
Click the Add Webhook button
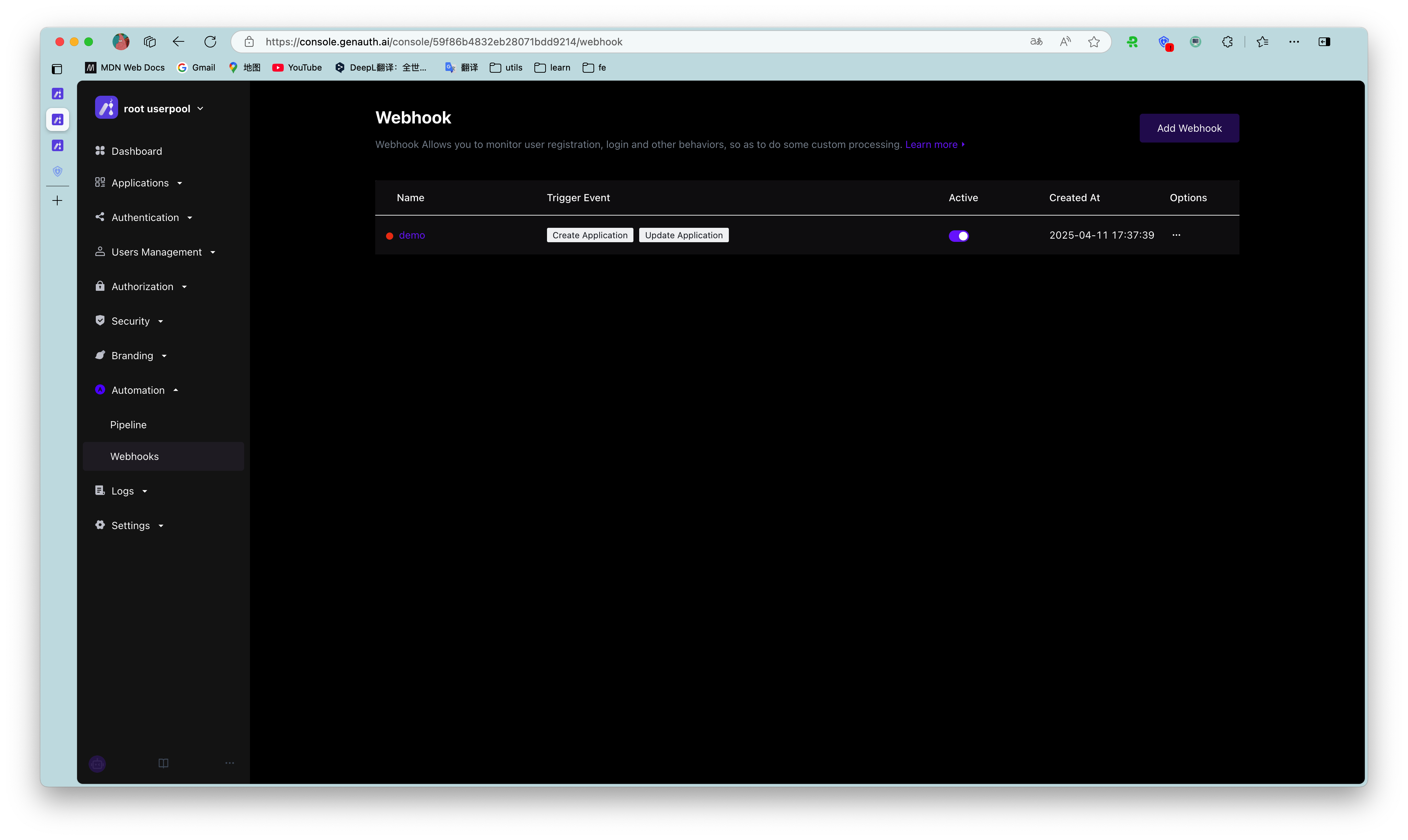(x=1188, y=128)
